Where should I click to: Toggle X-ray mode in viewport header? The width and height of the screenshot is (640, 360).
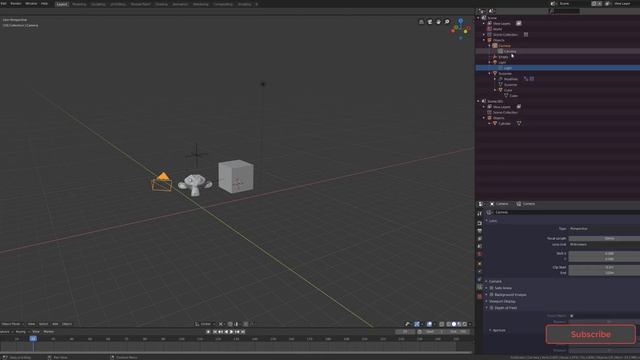[442, 324]
